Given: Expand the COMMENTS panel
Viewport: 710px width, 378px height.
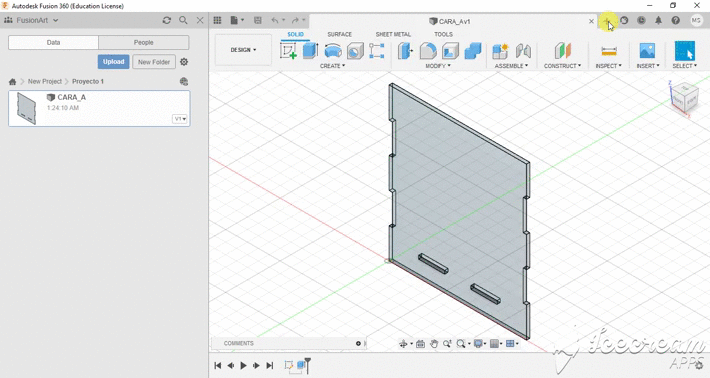Looking at the screenshot, I should [359, 344].
